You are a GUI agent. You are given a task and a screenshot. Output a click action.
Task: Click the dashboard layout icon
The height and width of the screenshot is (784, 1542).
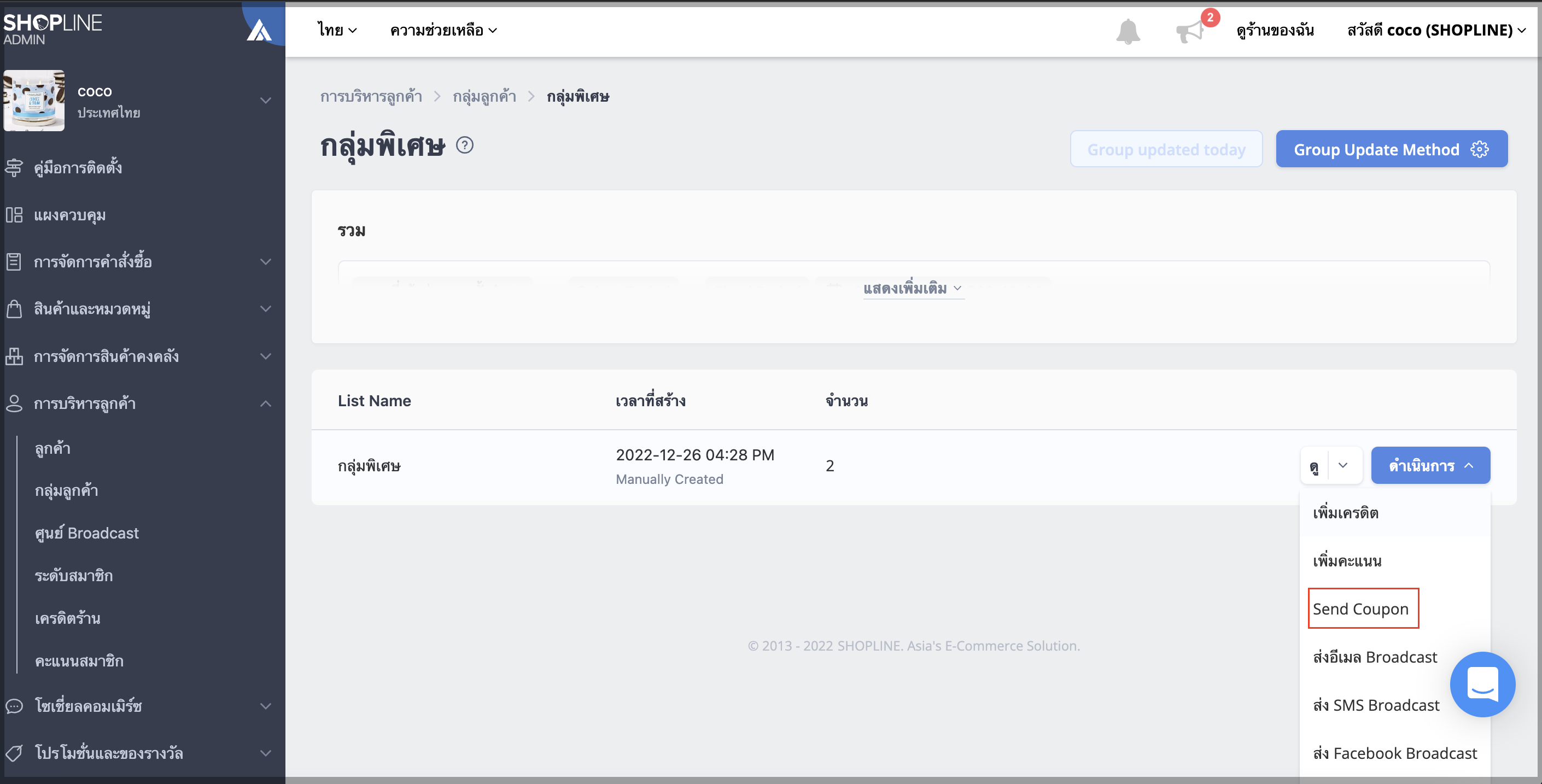coord(14,215)
